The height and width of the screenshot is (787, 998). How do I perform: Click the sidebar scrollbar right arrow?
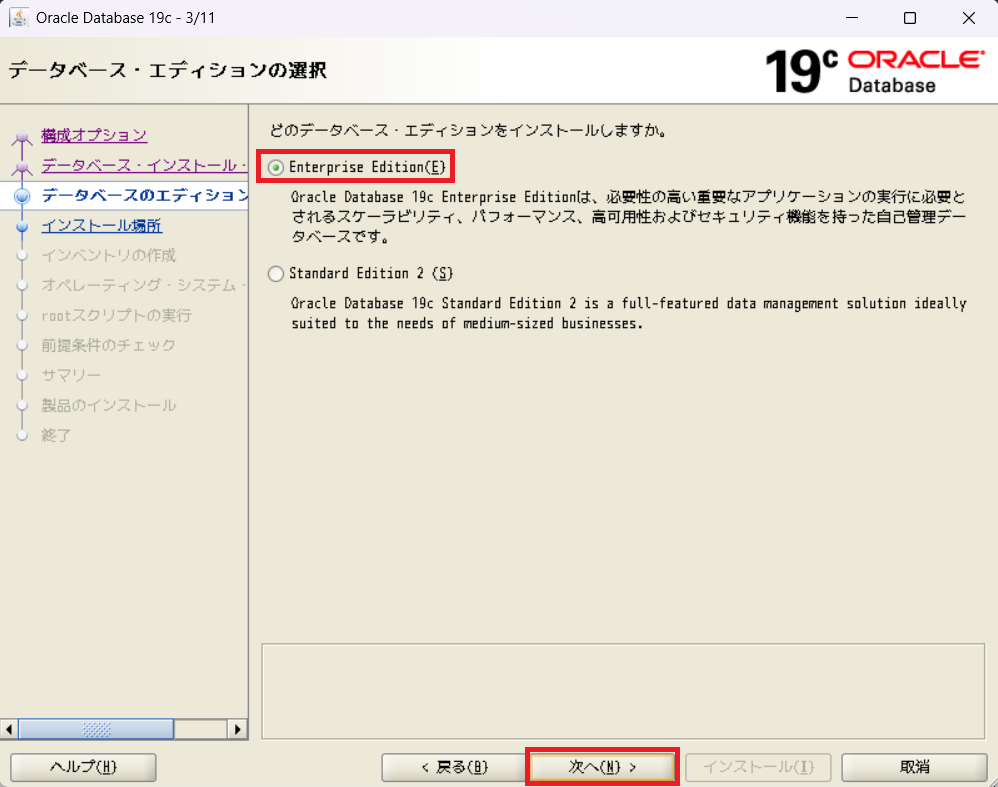click(x=237, y=729)
